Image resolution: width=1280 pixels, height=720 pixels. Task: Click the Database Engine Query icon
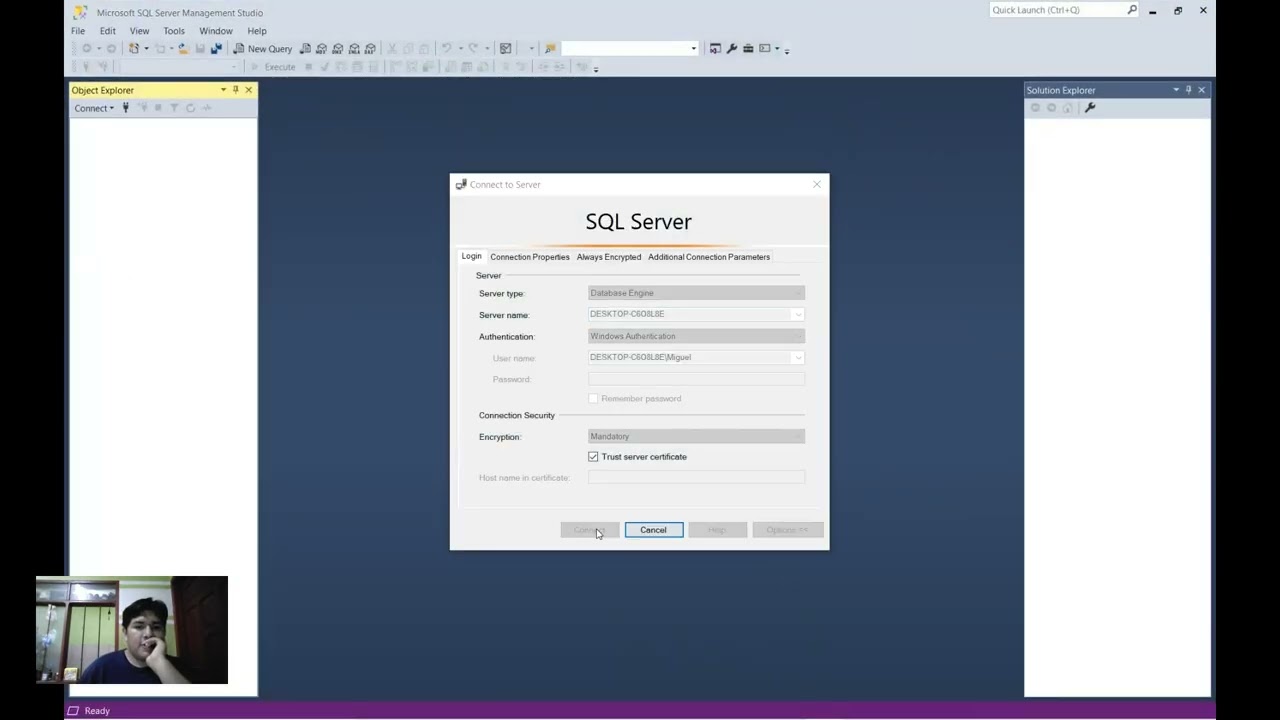click(x=305, y=48)
